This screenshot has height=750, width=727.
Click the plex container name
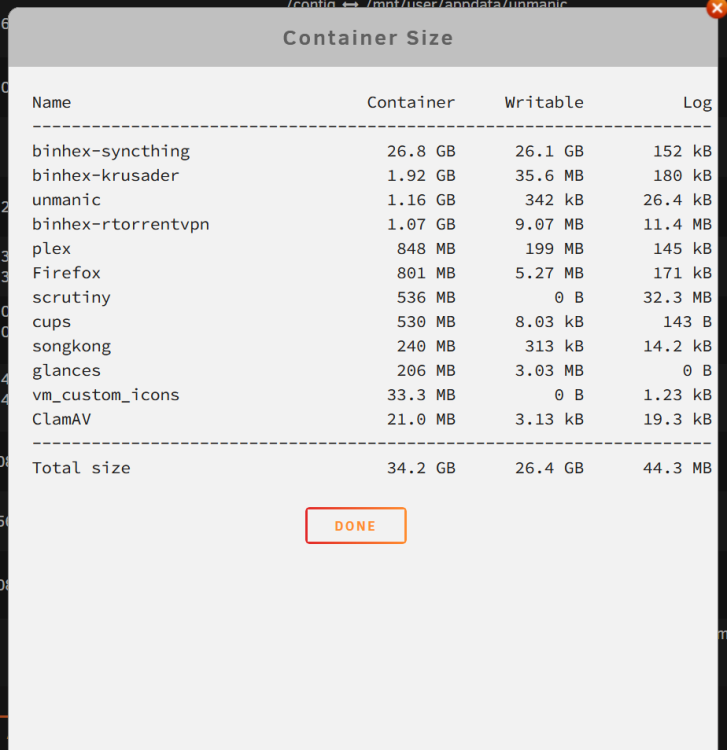click(x=52, y=249)
